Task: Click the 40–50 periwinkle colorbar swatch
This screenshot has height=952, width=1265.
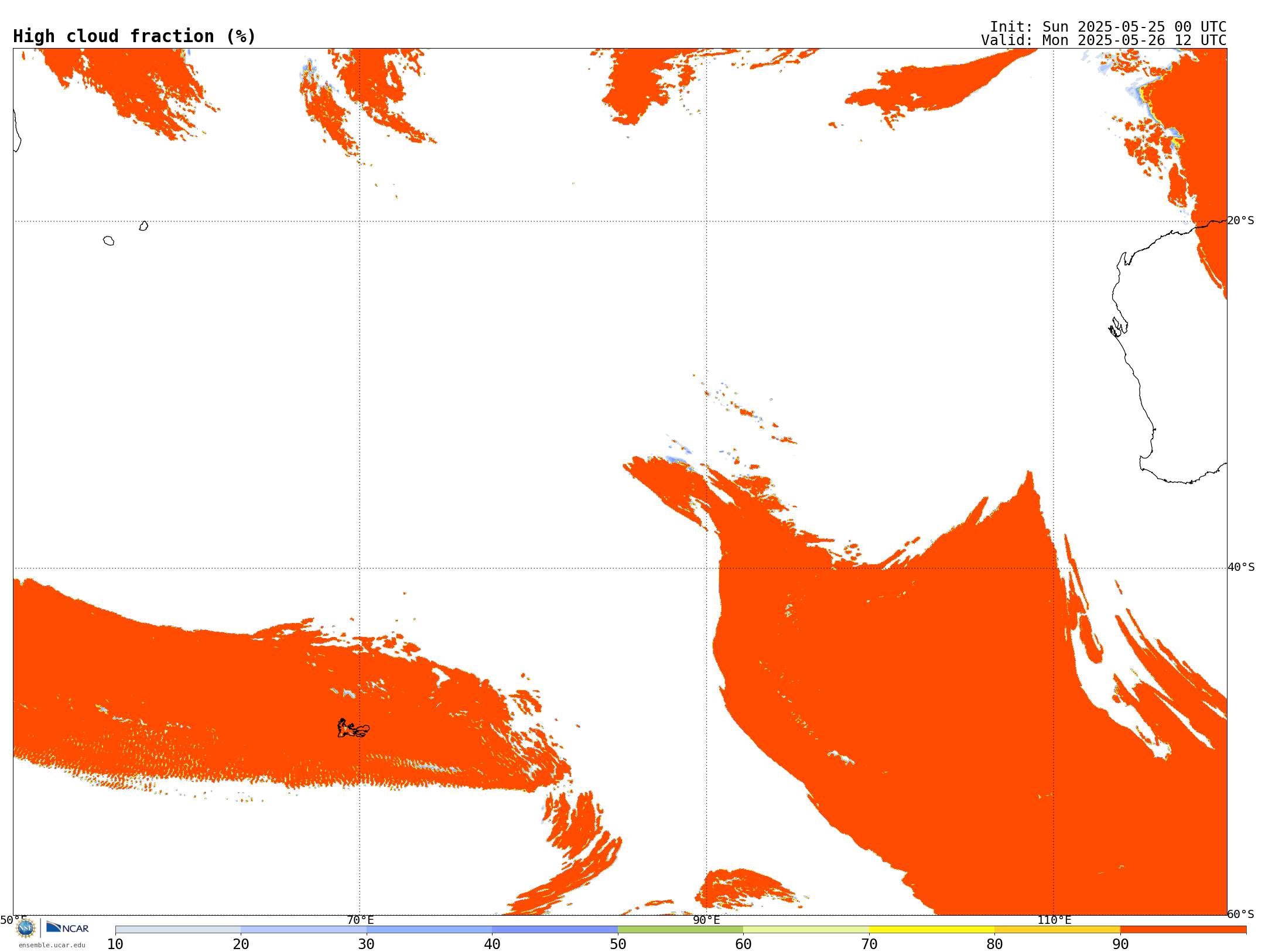Action: tap(555, 930)
